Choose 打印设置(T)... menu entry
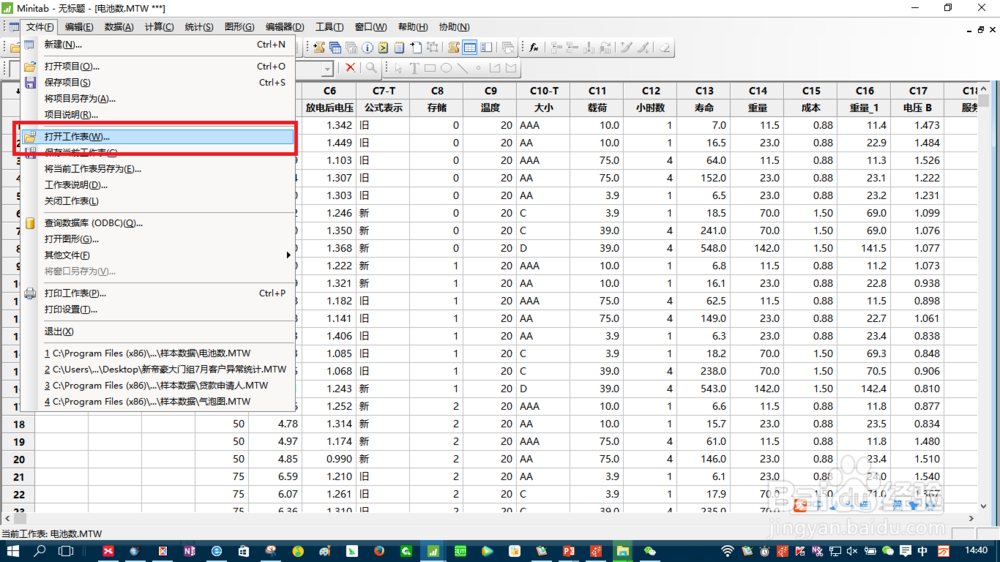Viewport: 1000px width, 562px height. click(x=158, y=309)
